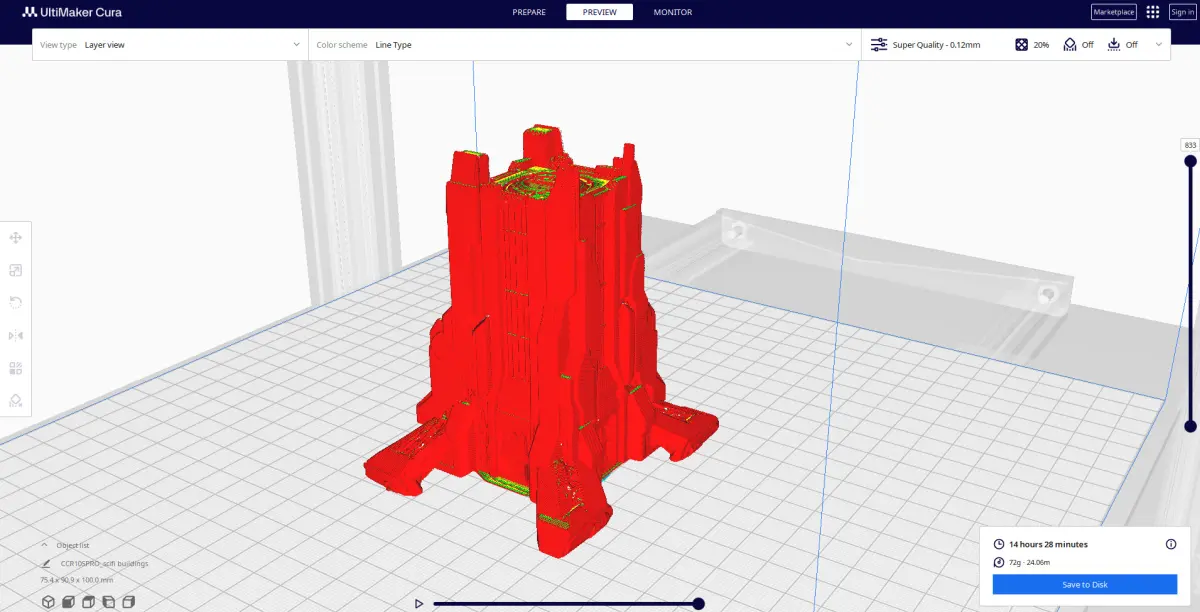Select the Move tool in left toolbar
The height and width of the screenshot is (612, 1200).
[16, 238]
